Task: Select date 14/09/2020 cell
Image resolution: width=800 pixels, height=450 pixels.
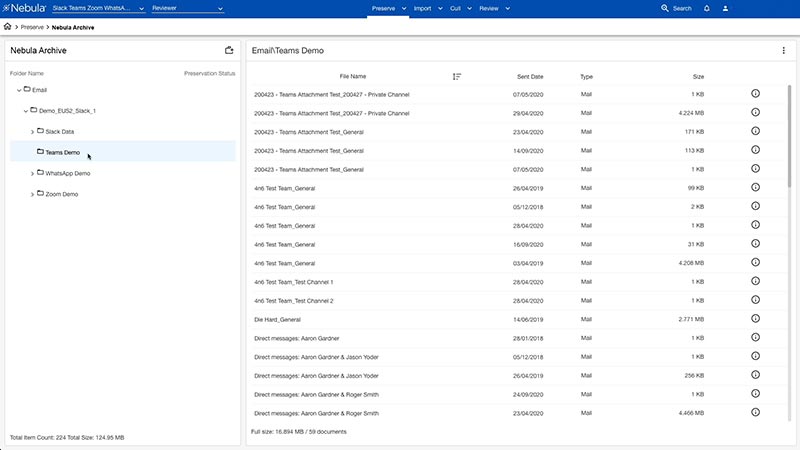Action: (528, 151)
